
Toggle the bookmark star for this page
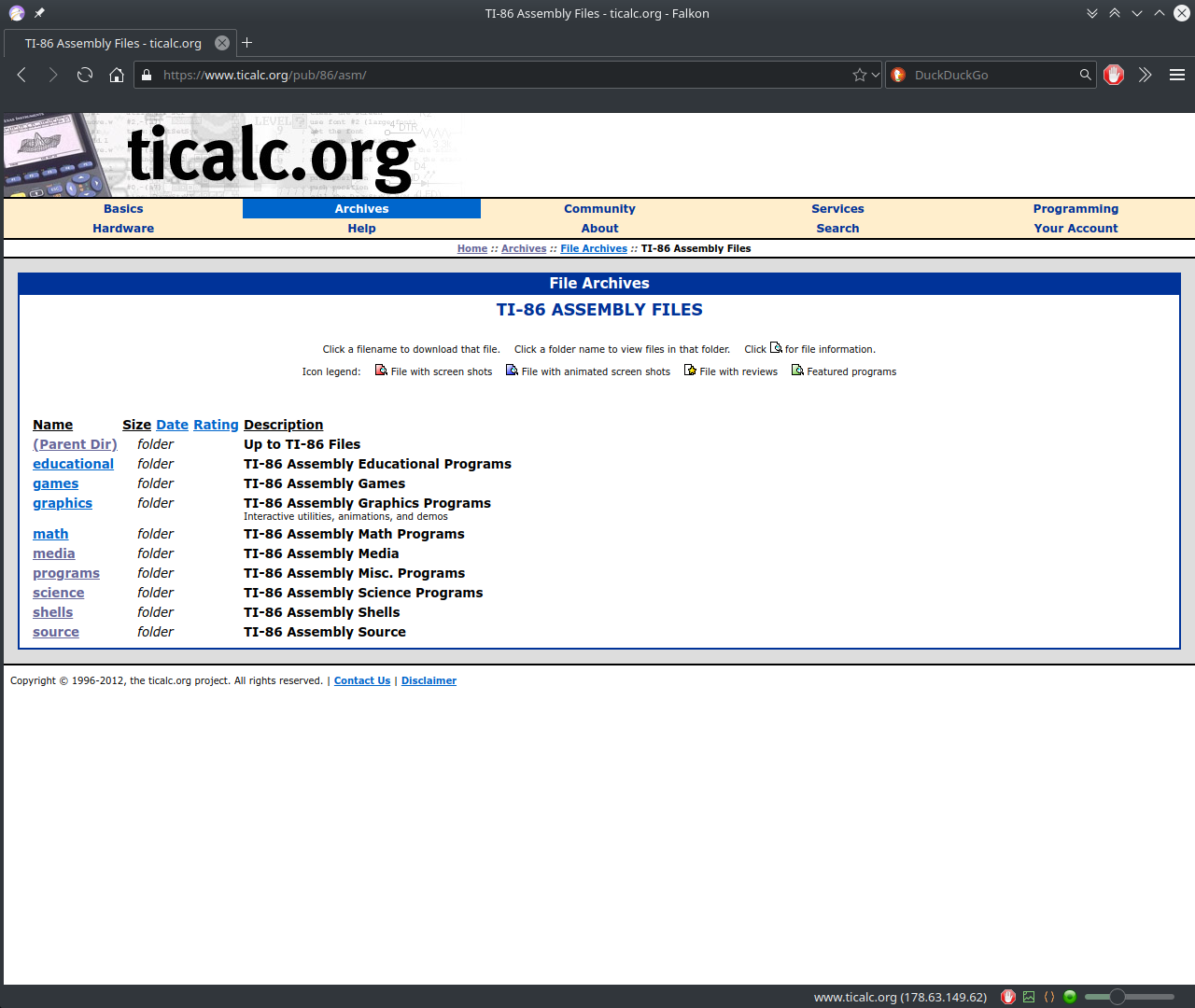point(858,75)
